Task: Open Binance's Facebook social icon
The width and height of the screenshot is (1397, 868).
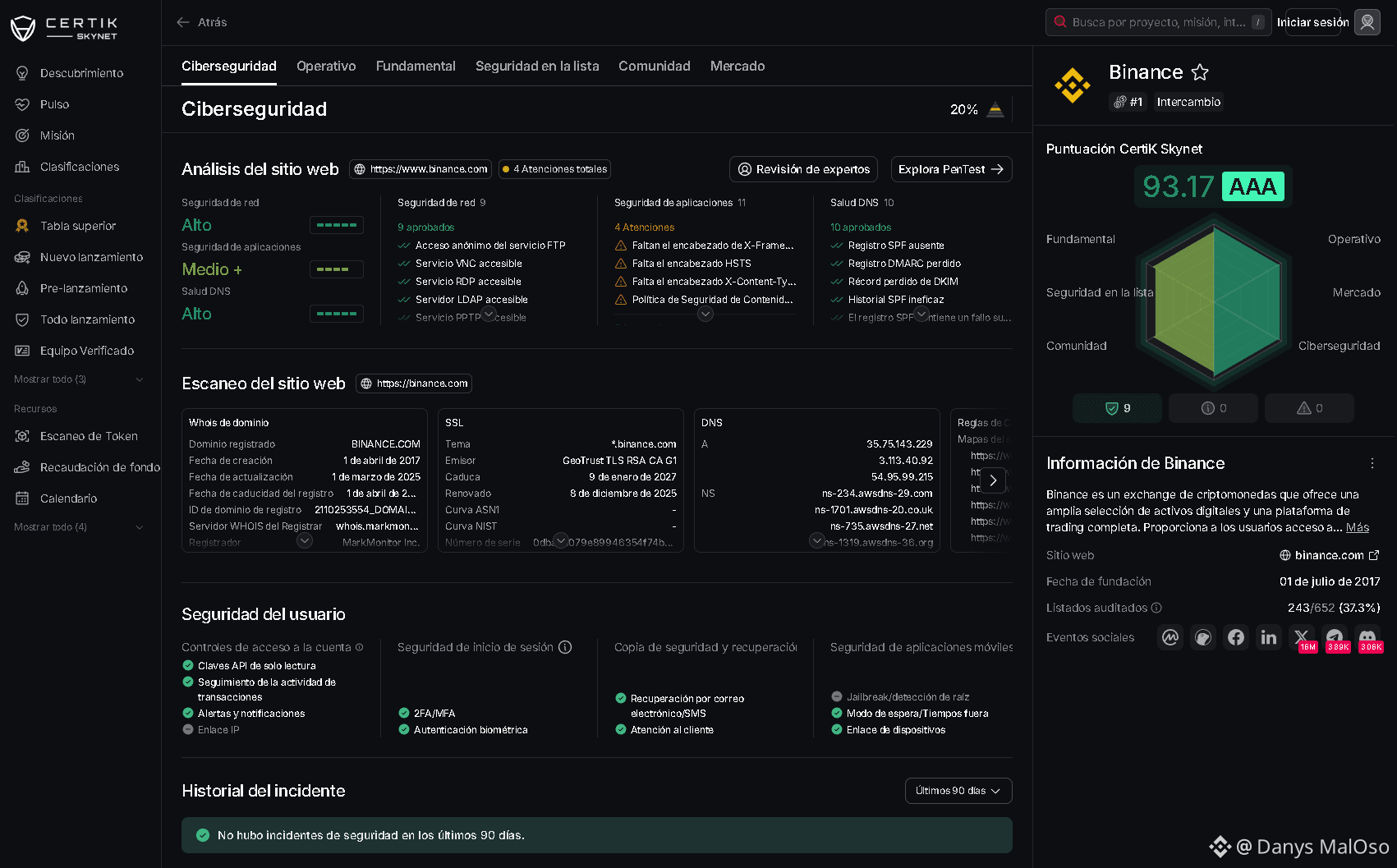Action: (x=1236, y=637)
